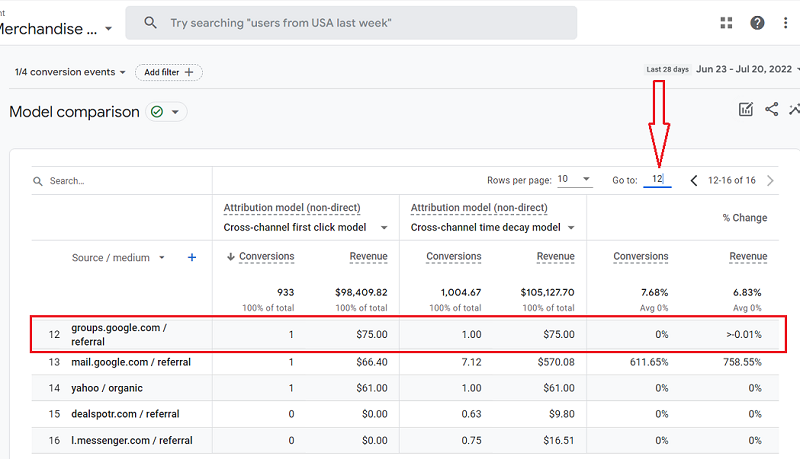Viewport: 800px width, 459px height.
Task: Select yahoo / organic row
Action: point(405,388)
